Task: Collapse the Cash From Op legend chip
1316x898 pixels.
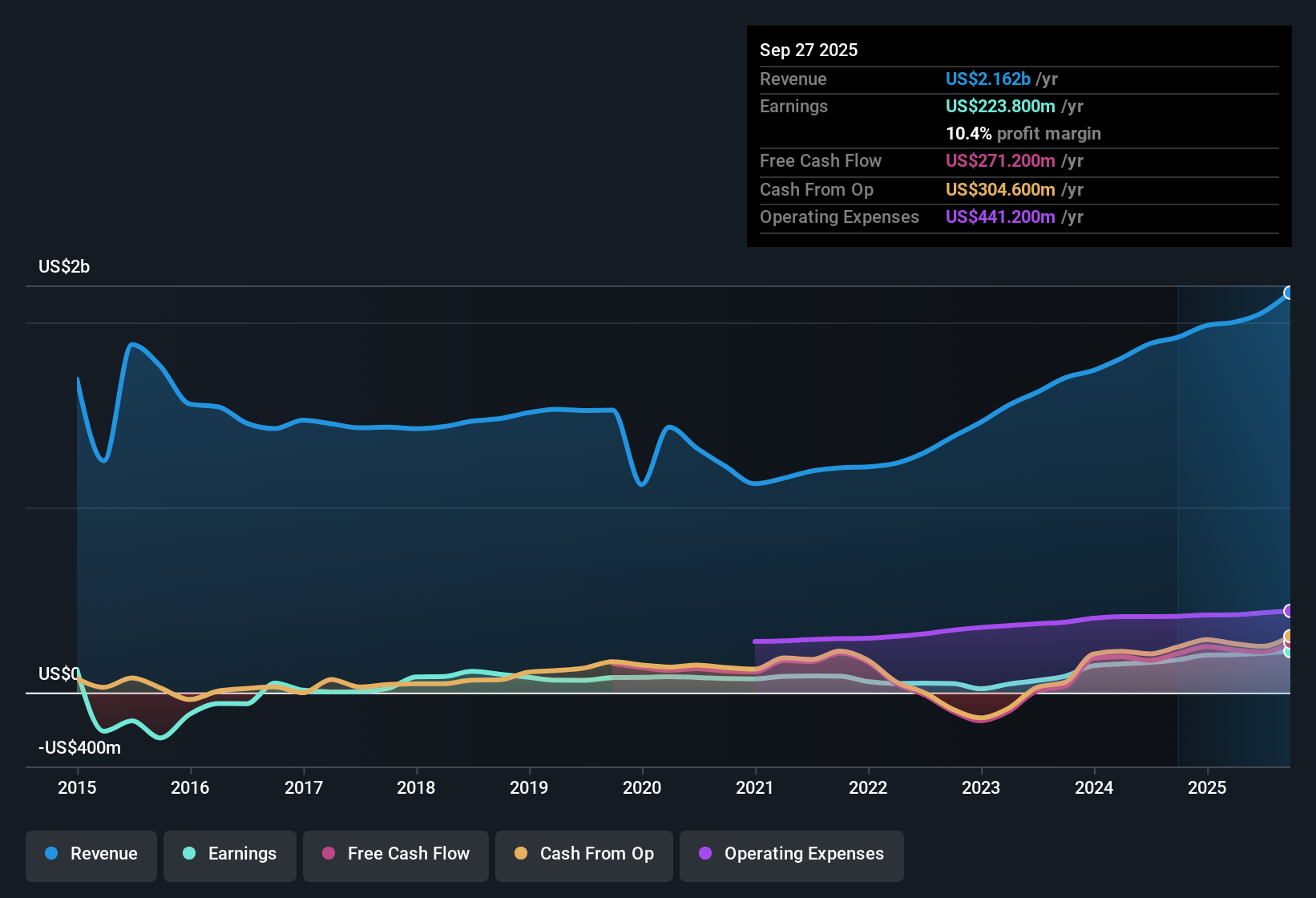Action: 583,854
